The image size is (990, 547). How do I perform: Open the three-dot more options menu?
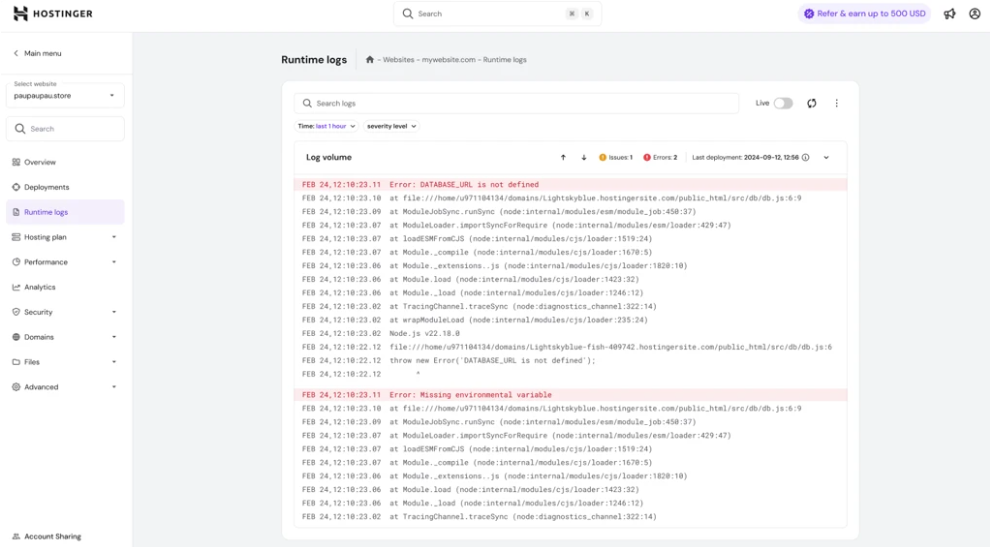(837, 103)
